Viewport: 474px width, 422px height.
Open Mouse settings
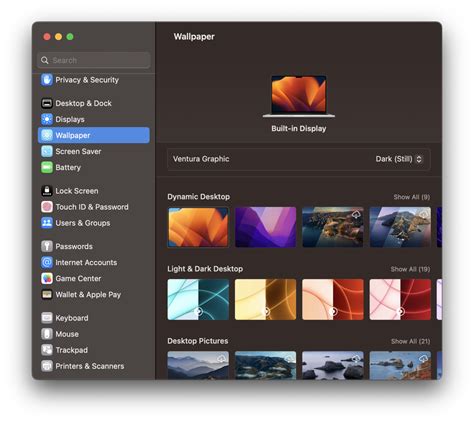click(x=94, y=334)
